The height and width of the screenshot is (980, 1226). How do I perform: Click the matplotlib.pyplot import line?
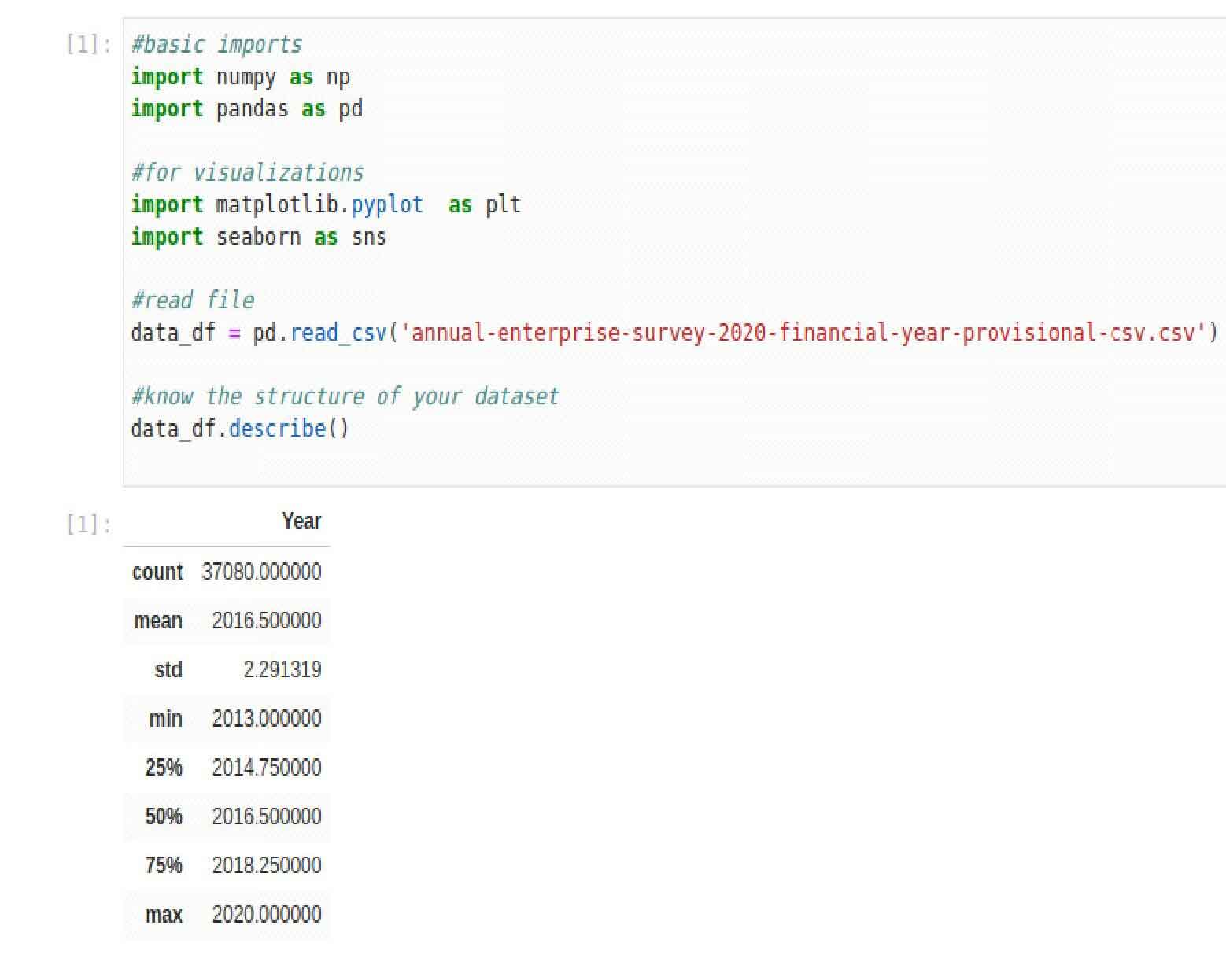click(326, 204)
